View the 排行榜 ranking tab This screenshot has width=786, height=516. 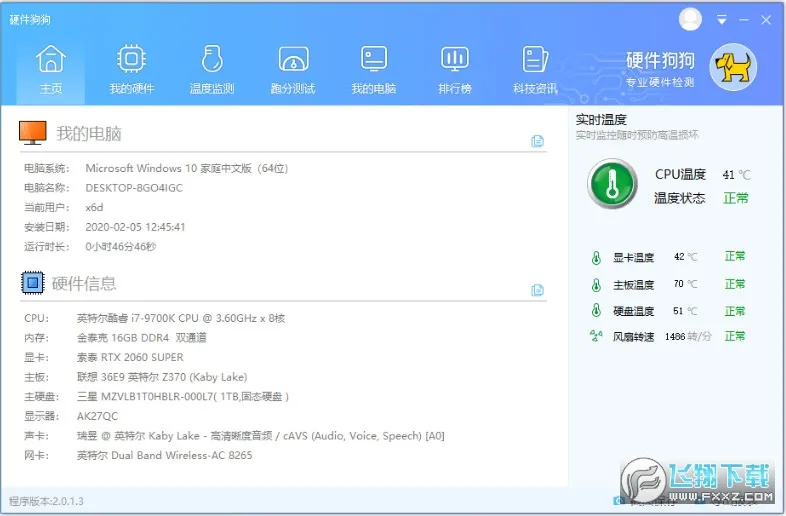point(454,70)
